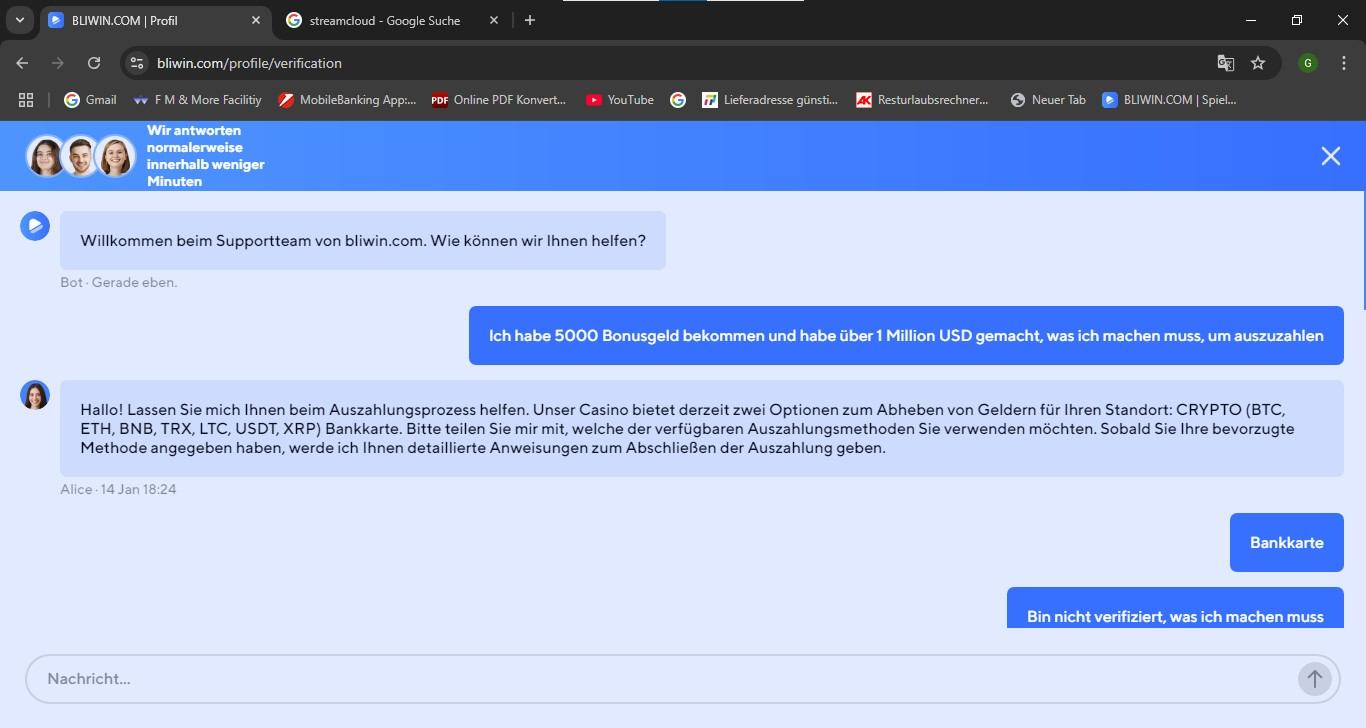Open the Gmail bookmark
The height and width of the screenshot is (728, 1366).
[90, 100]
